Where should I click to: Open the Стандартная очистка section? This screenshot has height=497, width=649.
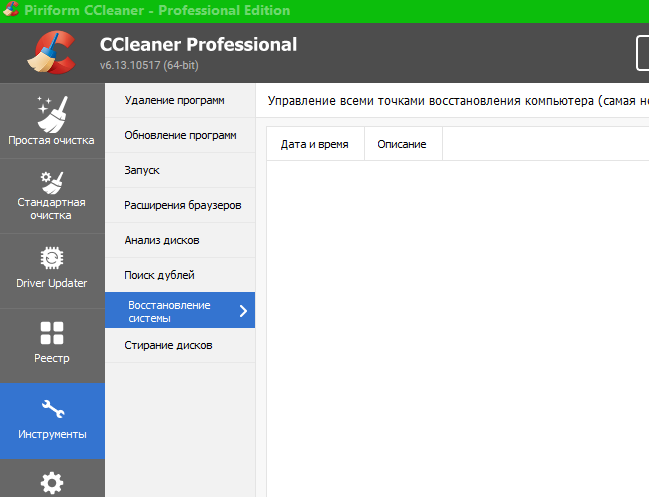click(52, 196)
